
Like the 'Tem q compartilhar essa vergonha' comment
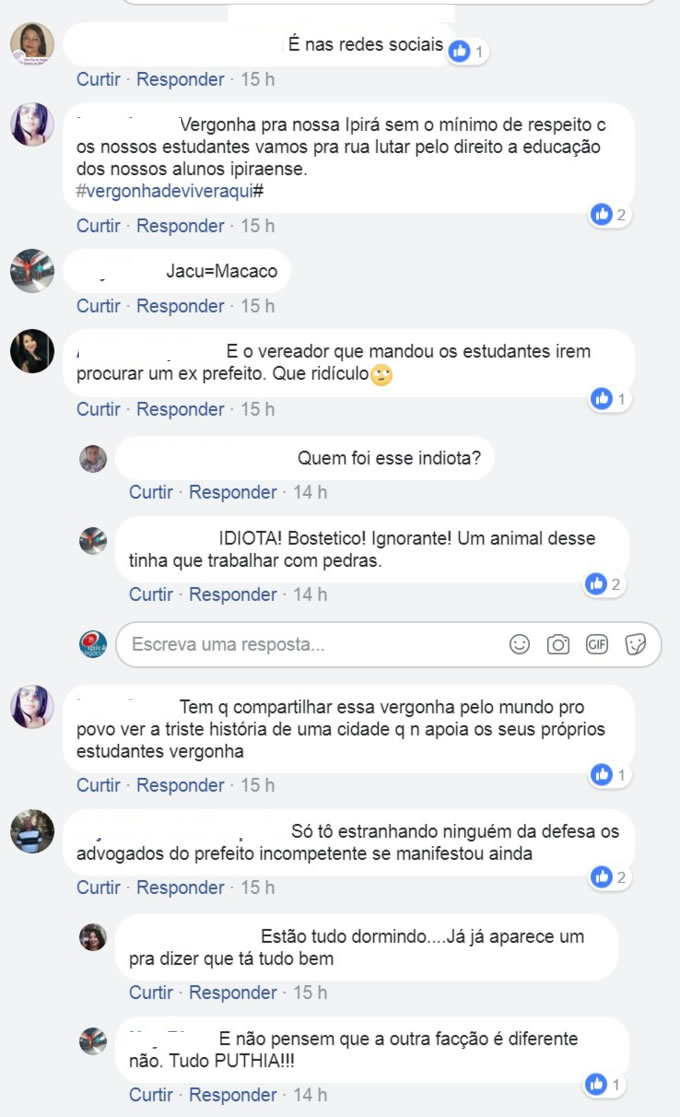pyautogui.click(x=98, y=785)
